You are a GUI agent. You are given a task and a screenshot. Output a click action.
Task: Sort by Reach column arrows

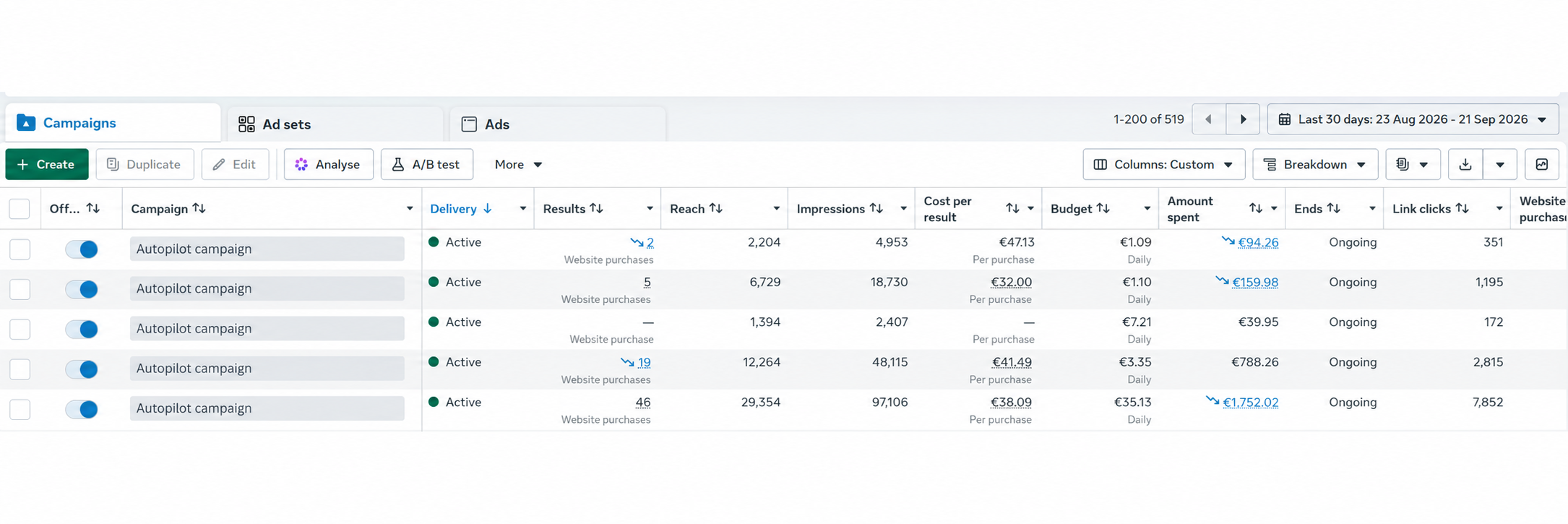(716, 208)
